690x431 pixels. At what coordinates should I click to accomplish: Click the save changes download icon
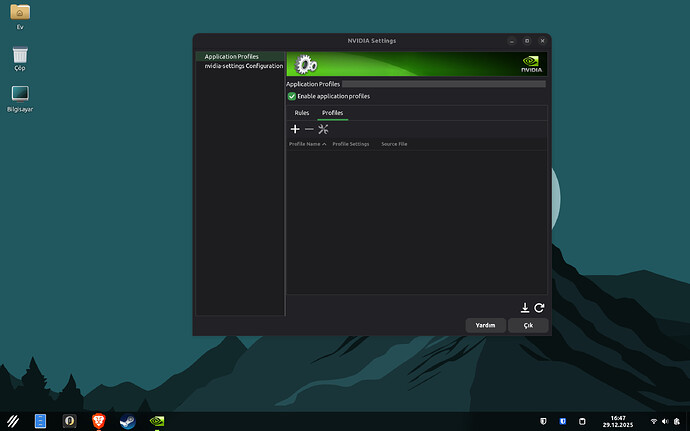[525, 308]
